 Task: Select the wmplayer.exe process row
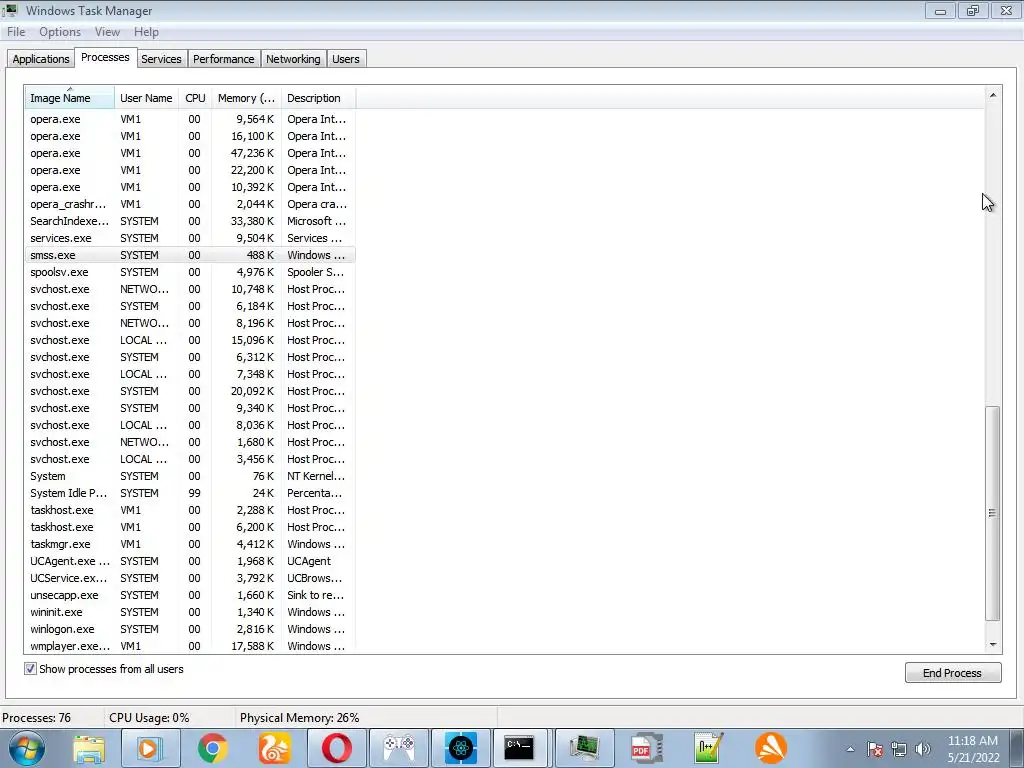coord(190,646)
